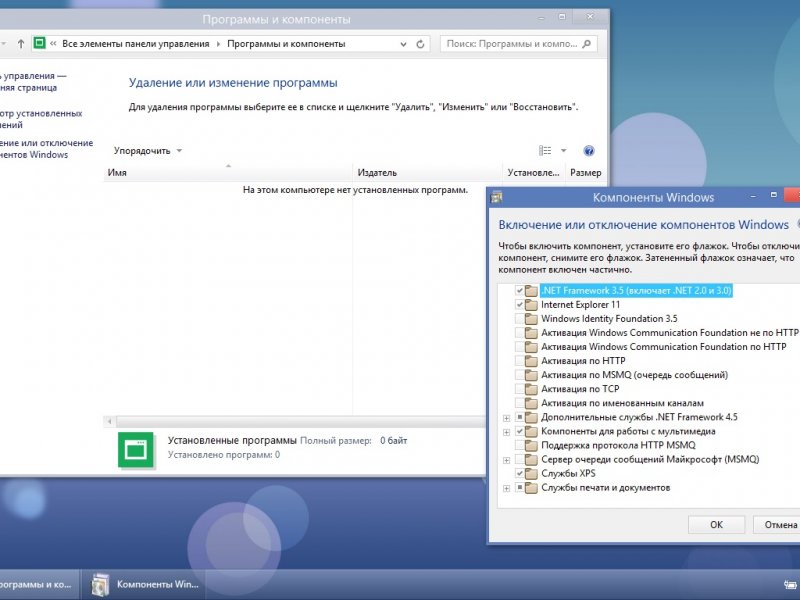Click the magnifier icon in the search box
Image resolution: width=800 pixels, height=600 pixels.
[x=587, y=44]
